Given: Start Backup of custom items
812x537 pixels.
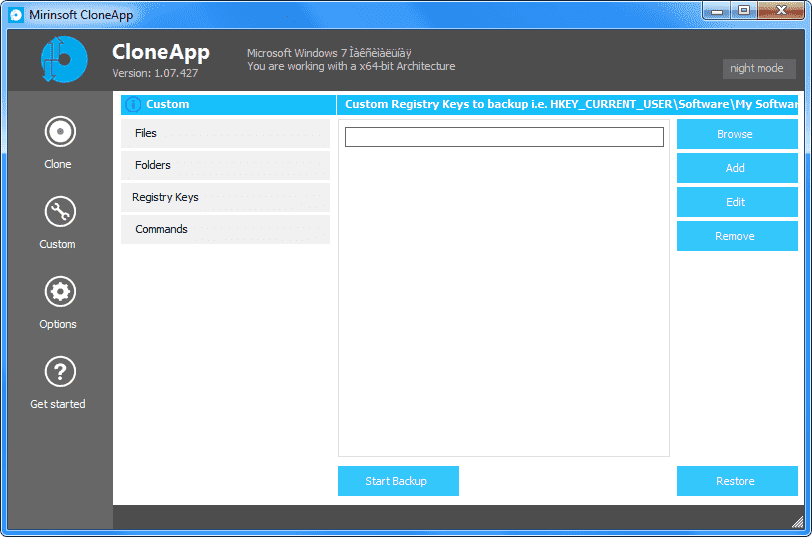Looking at the screenshot, I should point(397,481).
